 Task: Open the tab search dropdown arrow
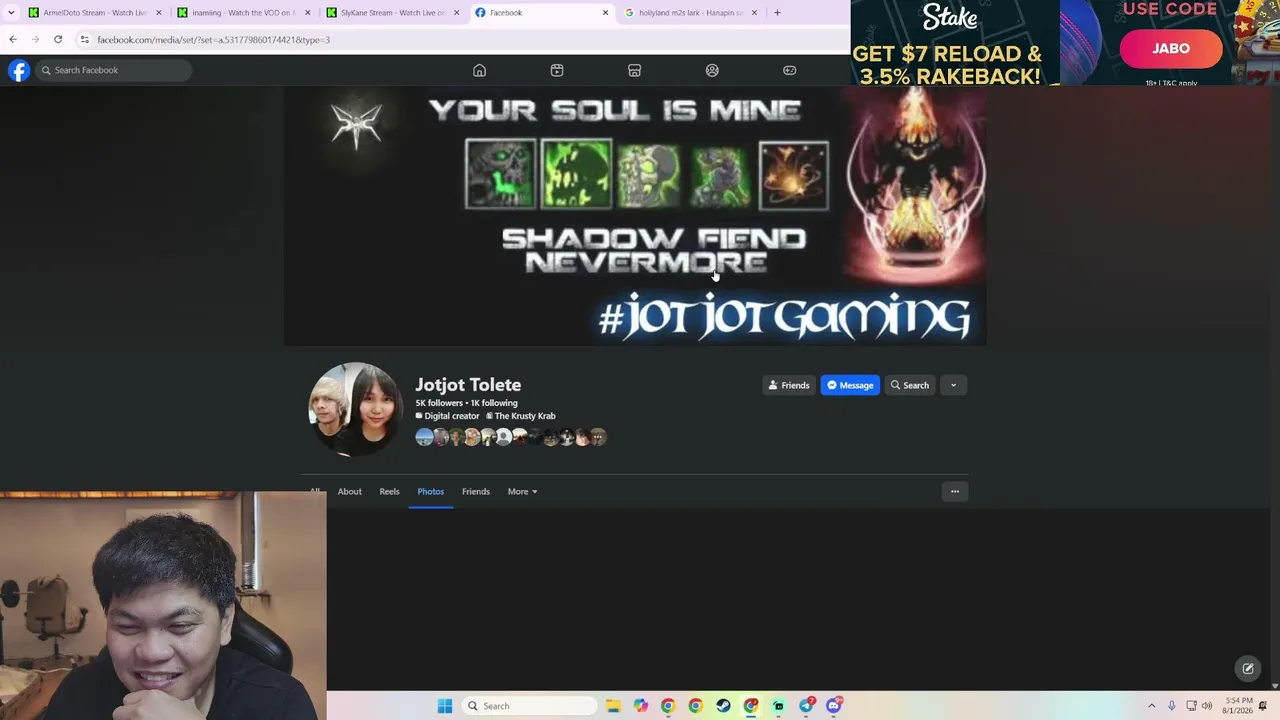pos(10,12)
